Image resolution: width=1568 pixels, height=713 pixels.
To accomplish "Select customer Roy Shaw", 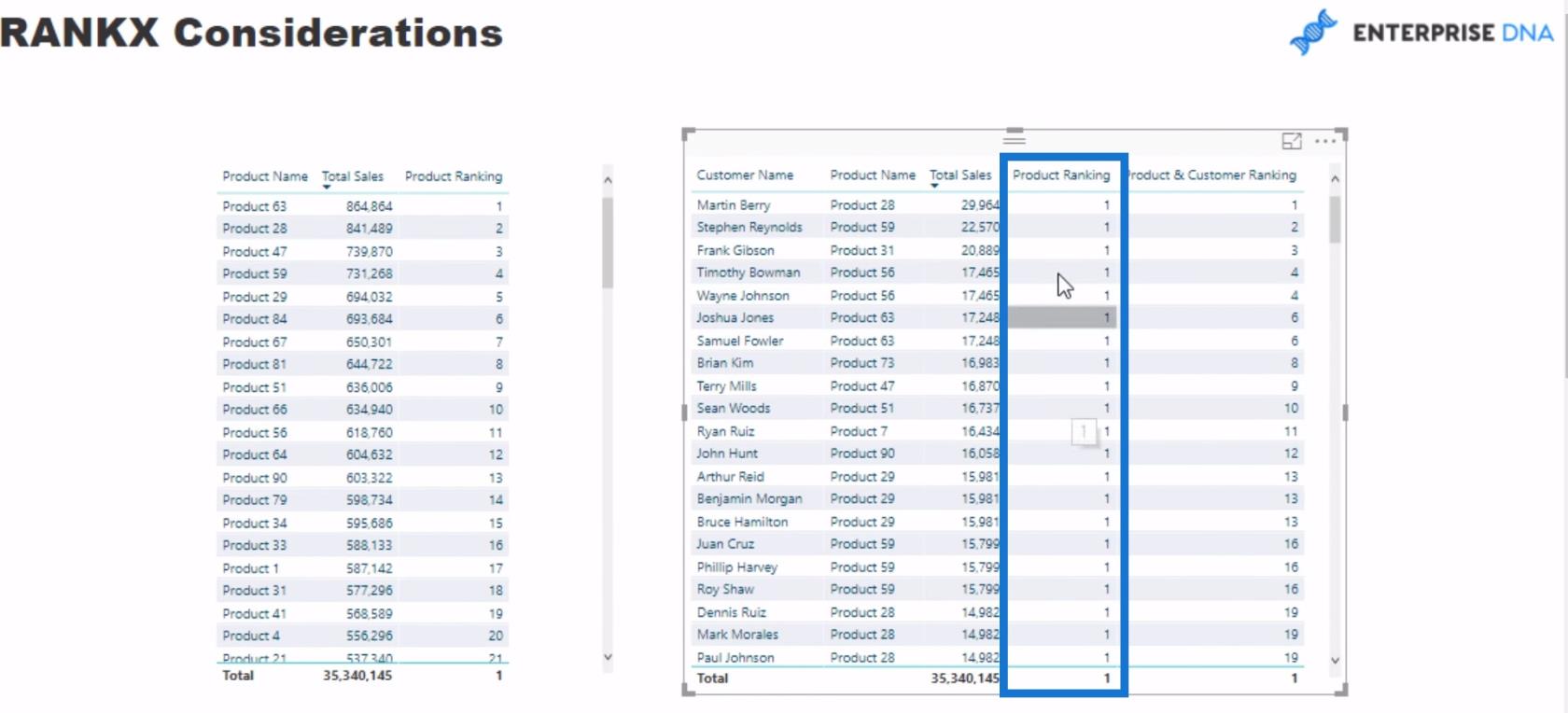I will click(725, 590).
